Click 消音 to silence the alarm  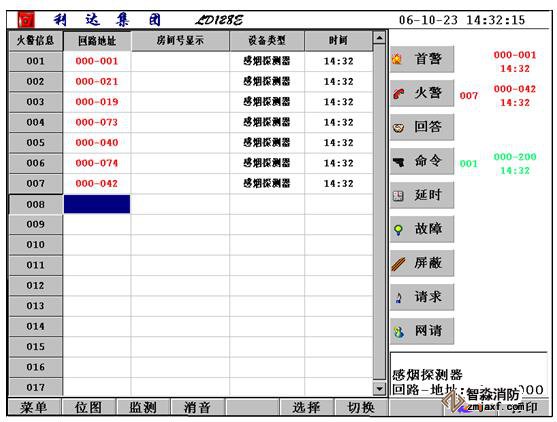198,407
